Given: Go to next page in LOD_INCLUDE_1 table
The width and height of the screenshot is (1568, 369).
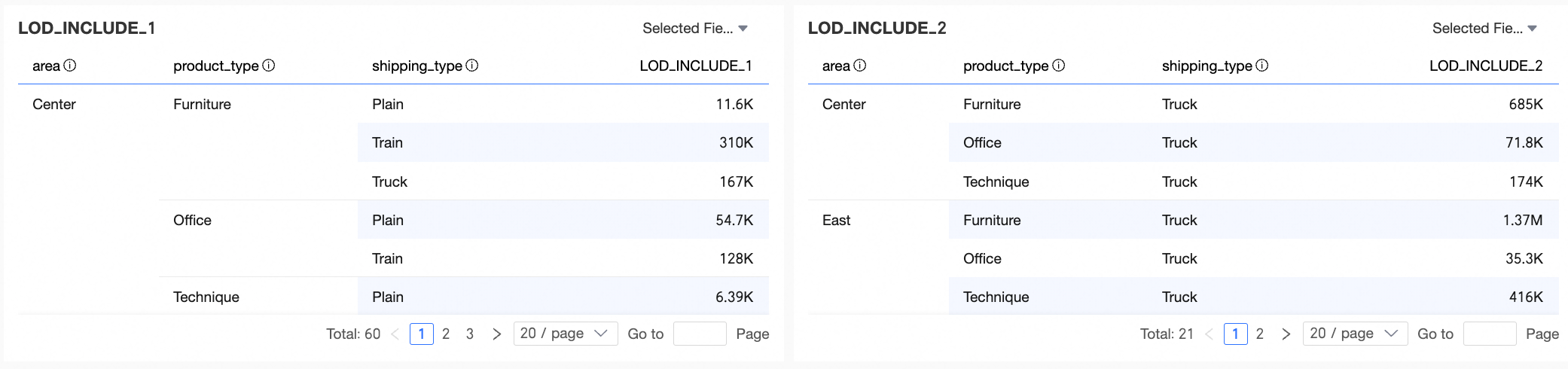Looking at the screenshot, I should 496,334.
